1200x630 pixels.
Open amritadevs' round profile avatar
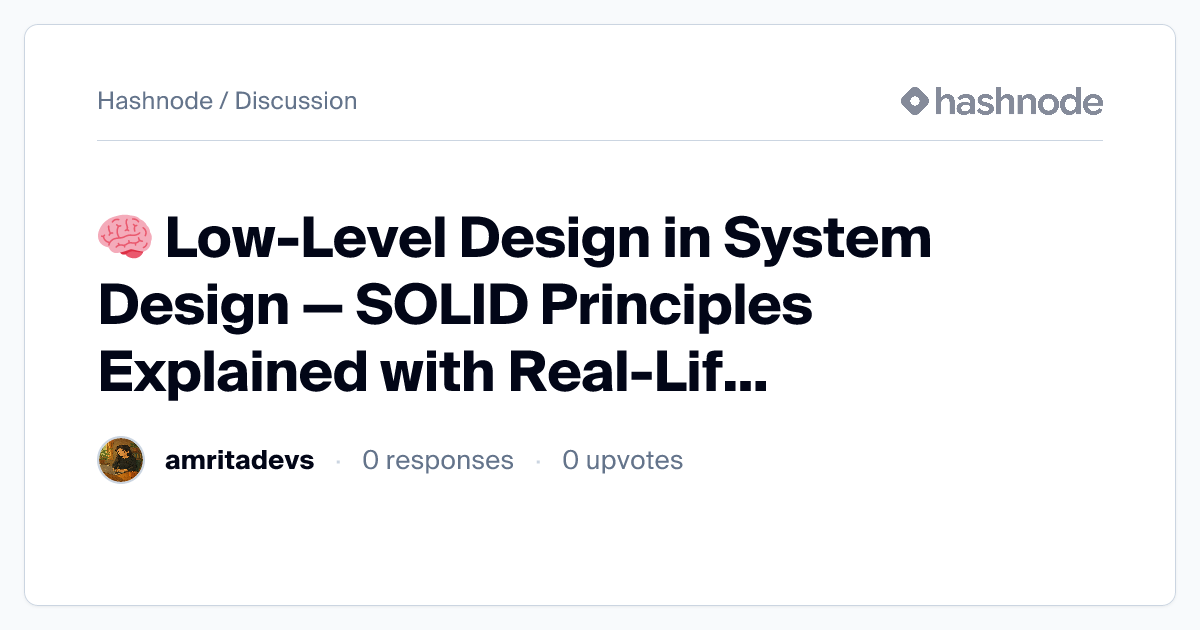click(x=122, y=460)
